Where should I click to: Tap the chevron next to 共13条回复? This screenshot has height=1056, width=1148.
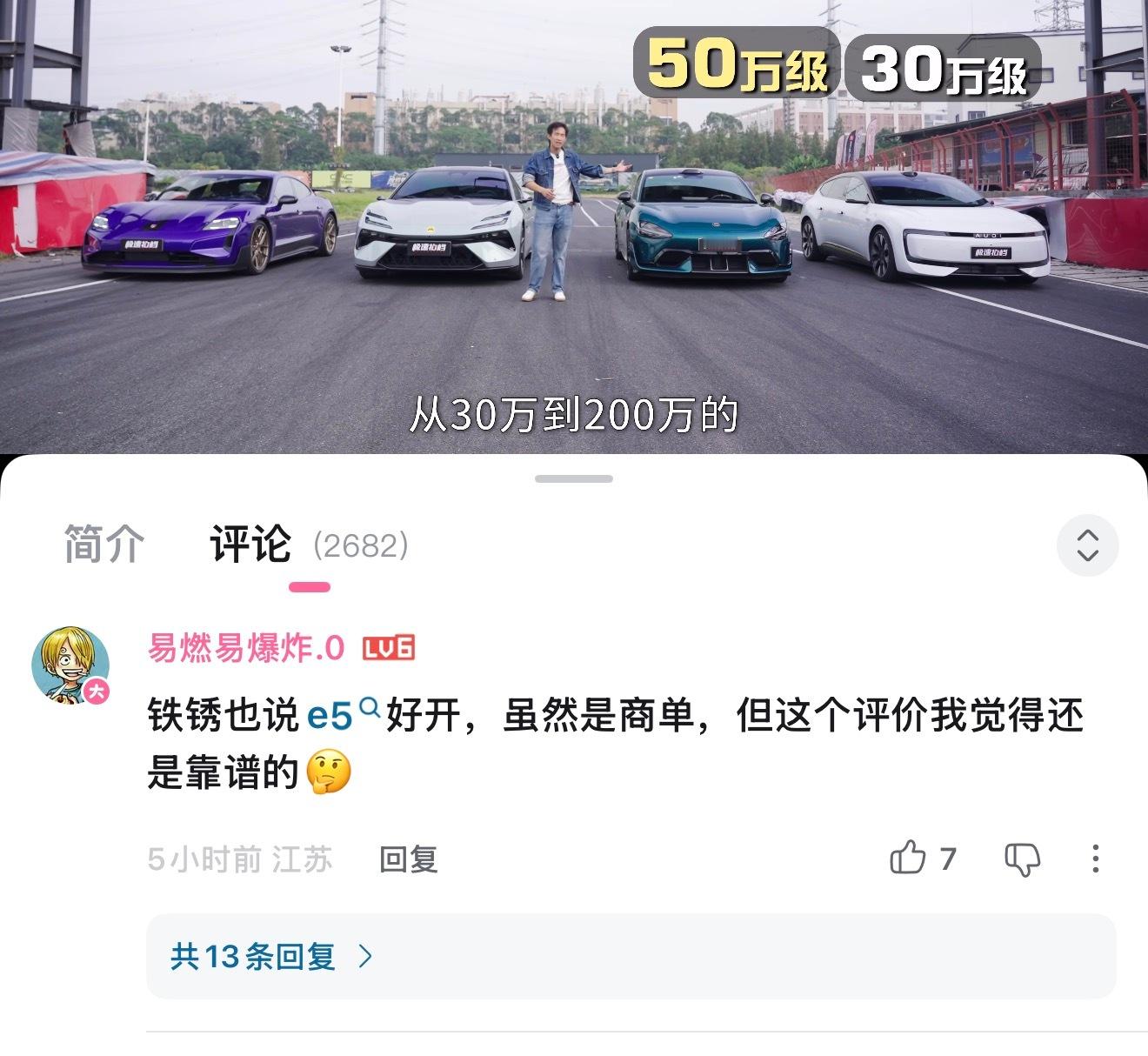pos(366,957)
